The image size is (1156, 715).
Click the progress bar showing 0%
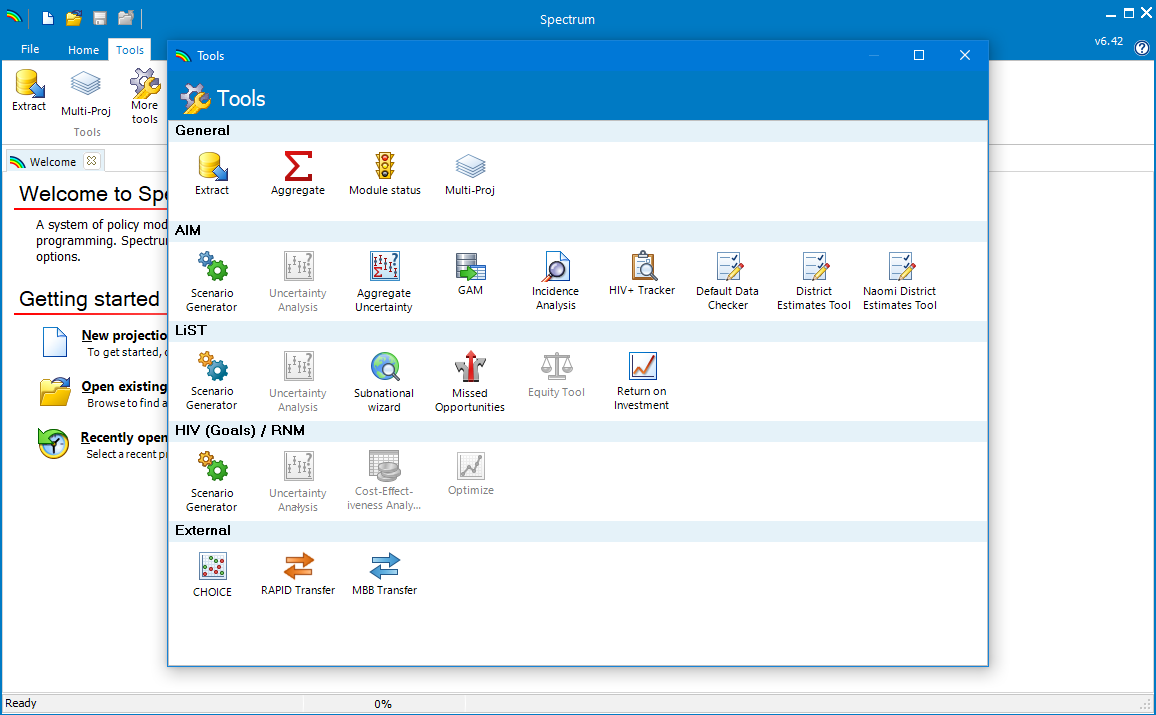point(383,704)
